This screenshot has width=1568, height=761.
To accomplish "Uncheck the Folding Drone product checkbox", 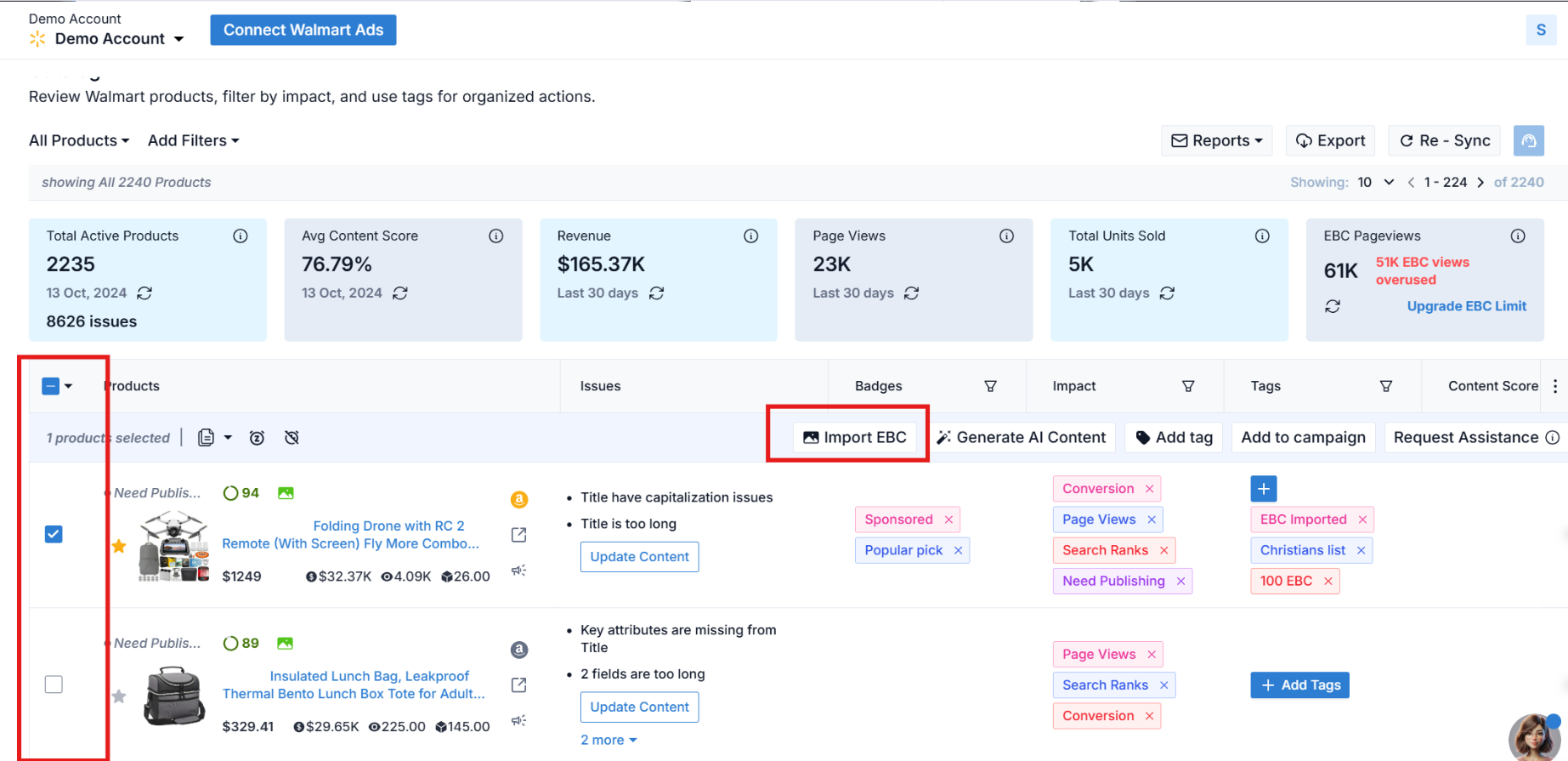I will (x=54, y=534).
